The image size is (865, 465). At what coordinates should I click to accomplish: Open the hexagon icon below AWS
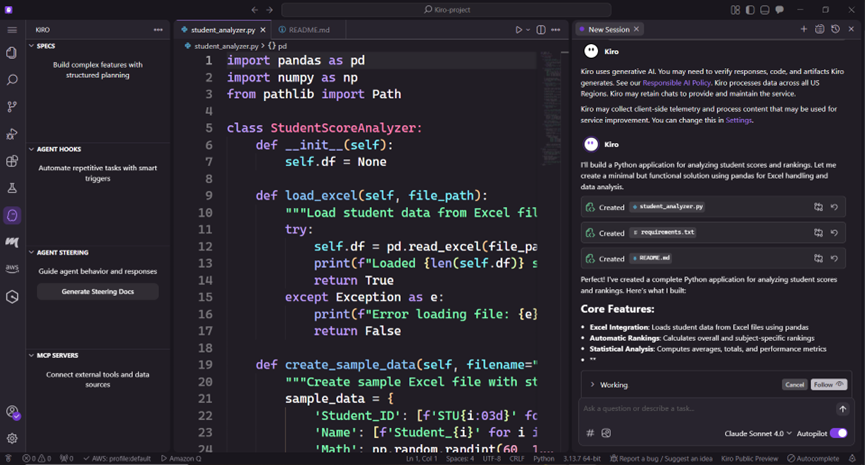12,297
